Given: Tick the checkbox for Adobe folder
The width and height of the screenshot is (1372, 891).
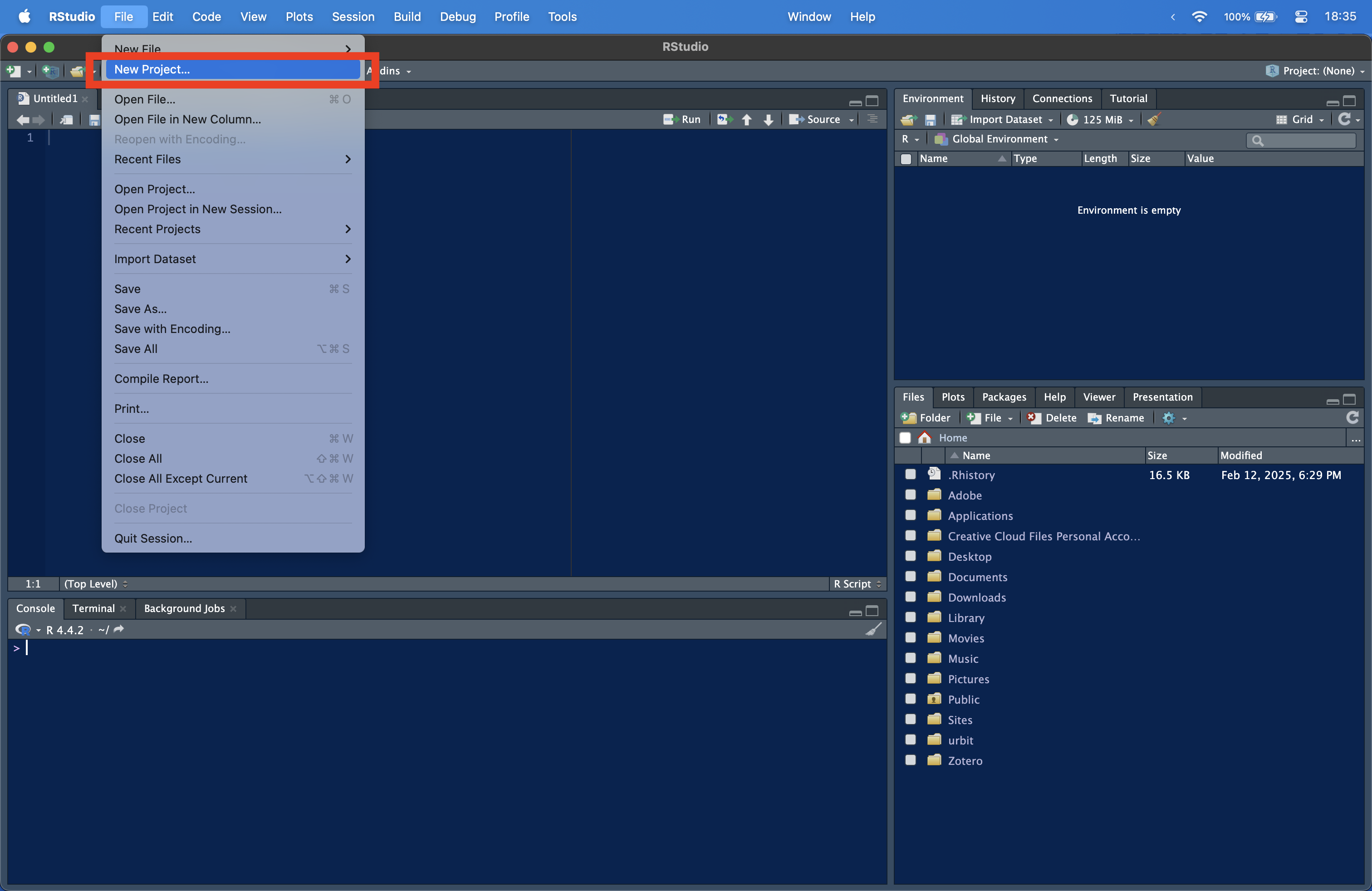Looking at the screenshot, I should click(x=910, y=494).
